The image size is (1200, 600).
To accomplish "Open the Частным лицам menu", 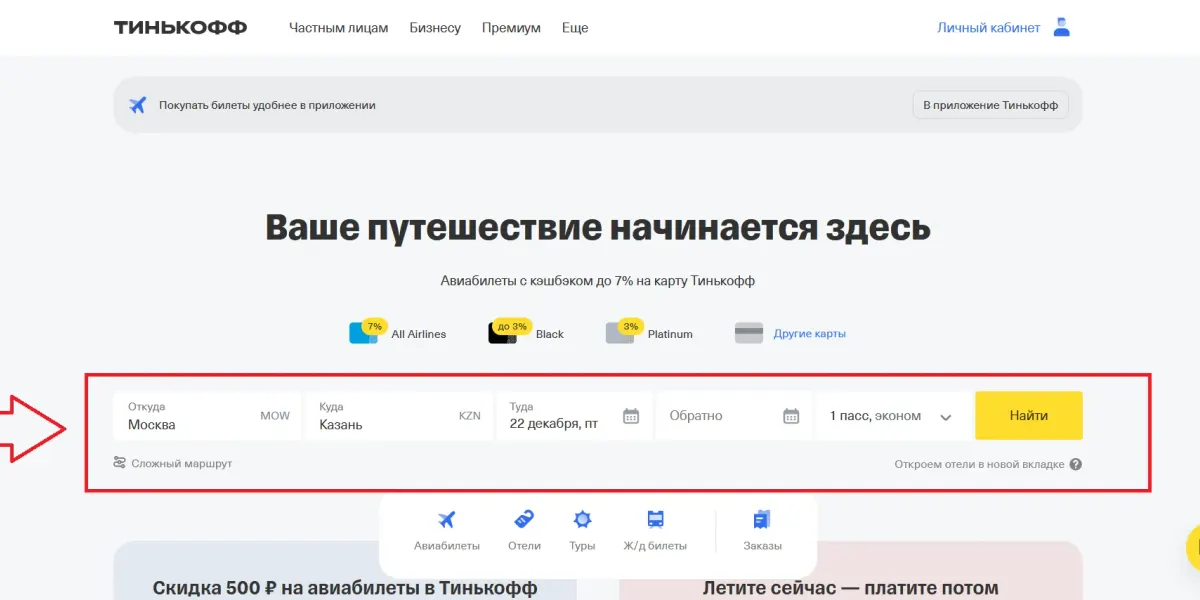I will pos(339,28).
